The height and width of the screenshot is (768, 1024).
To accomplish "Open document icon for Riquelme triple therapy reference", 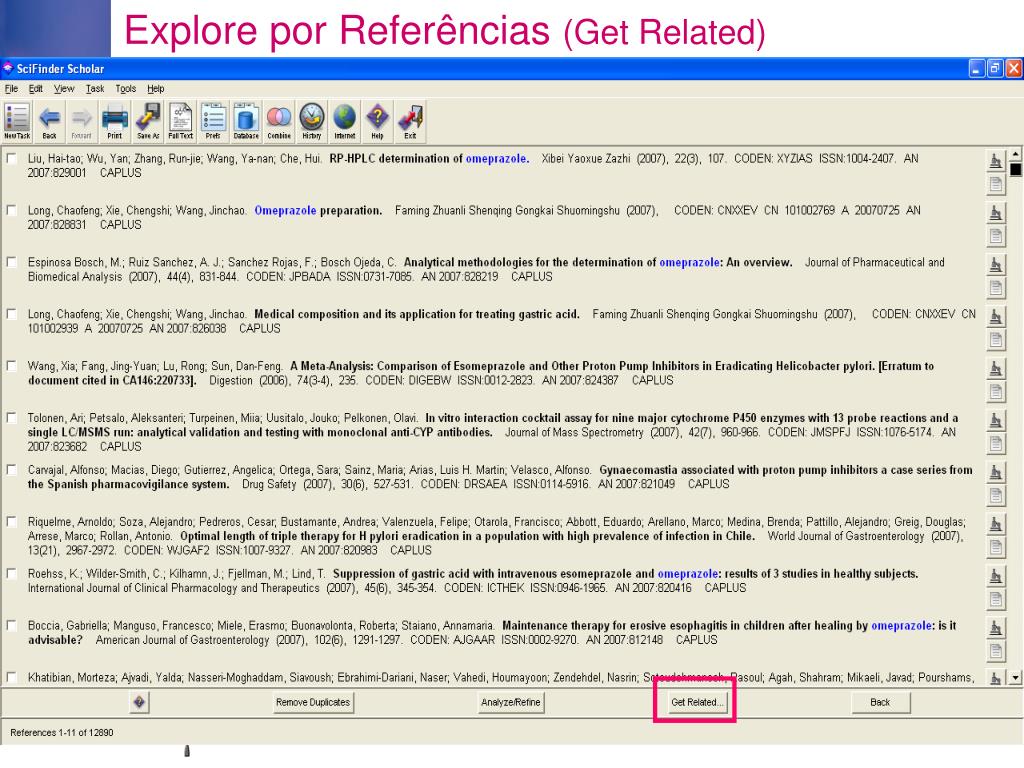I will click(995, 548).
